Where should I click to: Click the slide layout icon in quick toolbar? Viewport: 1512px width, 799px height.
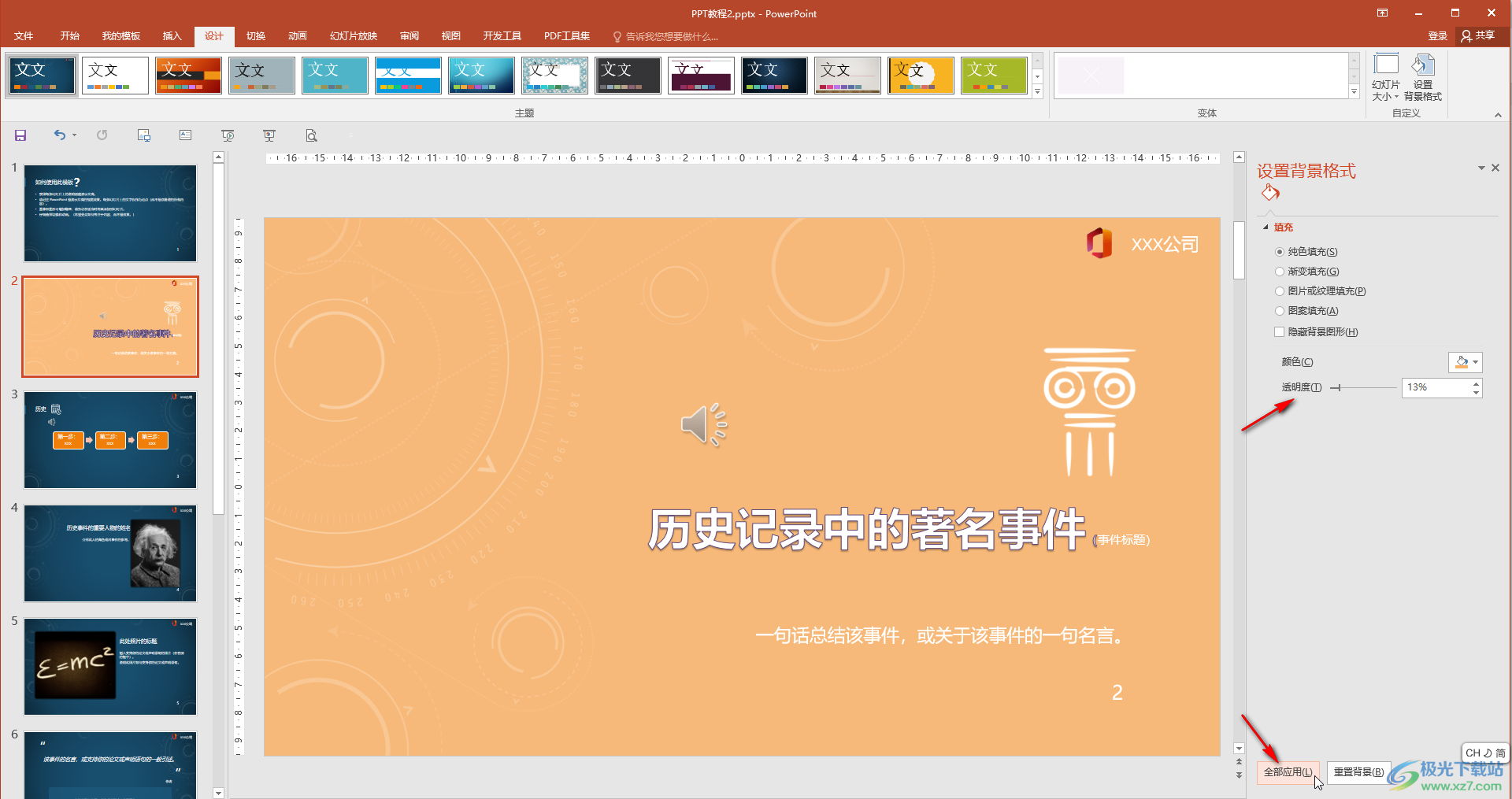(x=143, y=135)
